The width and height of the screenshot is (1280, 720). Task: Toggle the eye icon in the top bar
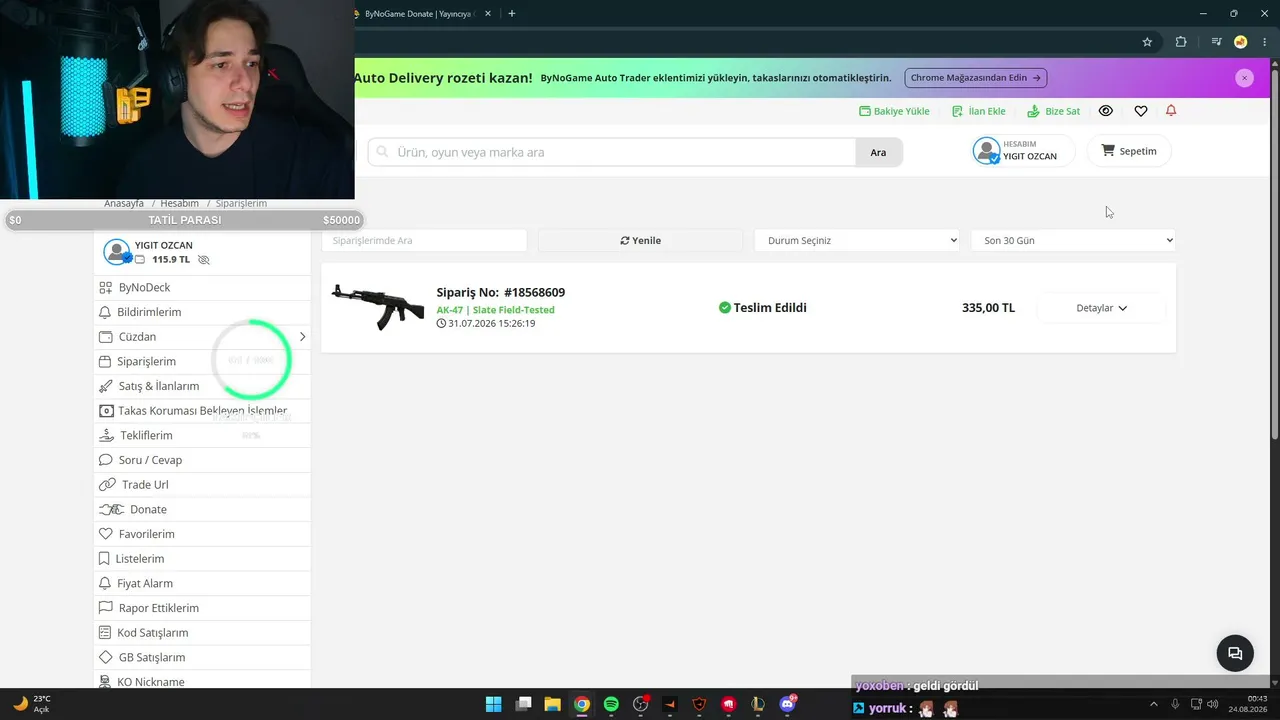[x=1106, y=111]
